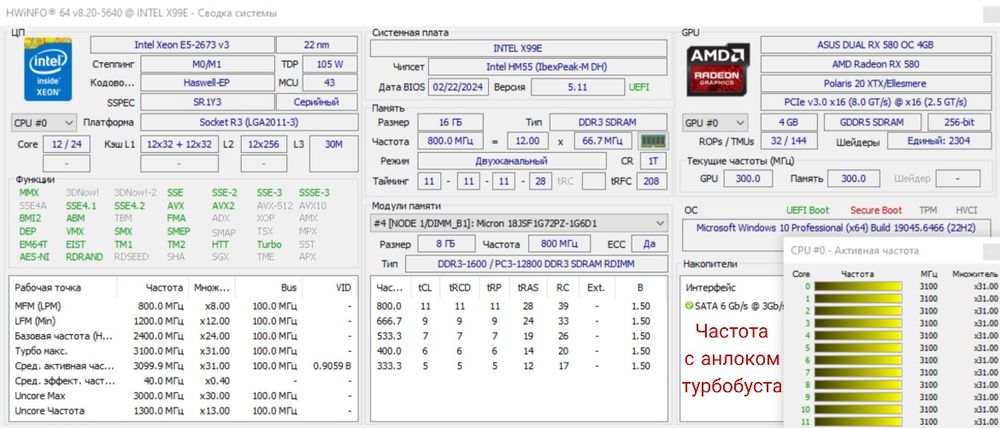The image size is (1000, 428).
Task: Click the 4 GB video memory value
Action: 789,122
